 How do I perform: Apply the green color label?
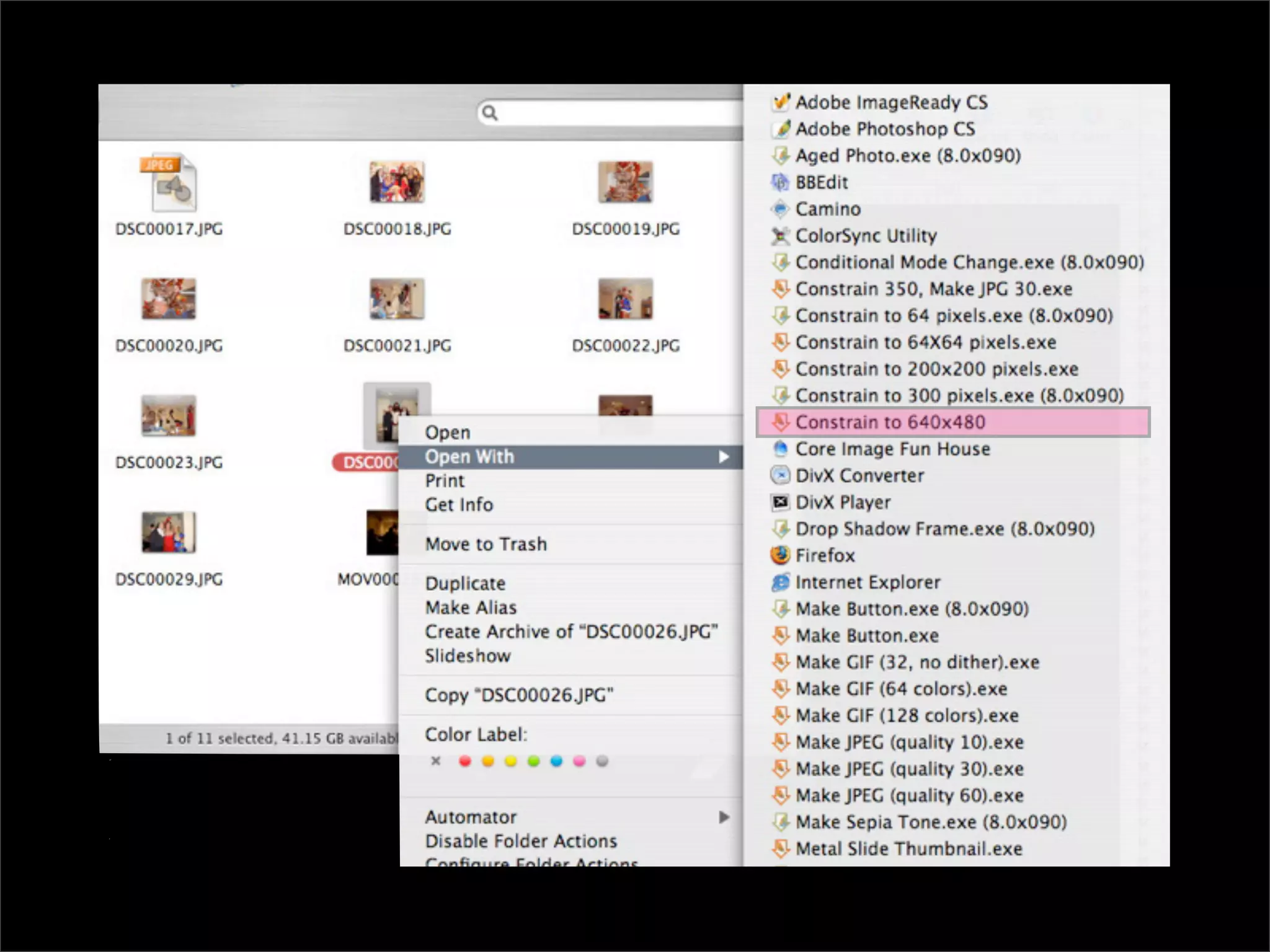point(533,761)
